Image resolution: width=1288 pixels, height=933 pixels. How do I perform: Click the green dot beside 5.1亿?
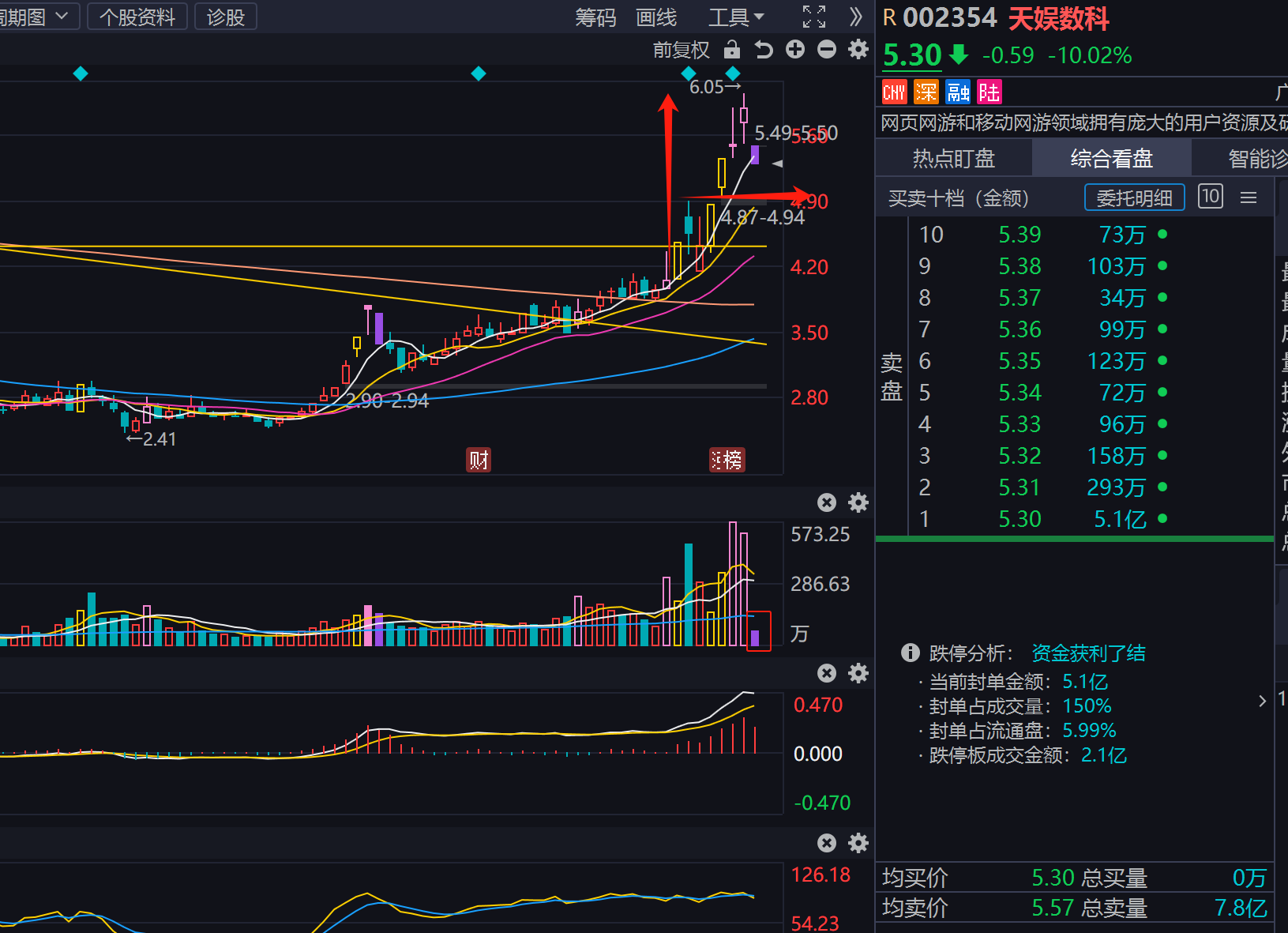[1162, 518]
